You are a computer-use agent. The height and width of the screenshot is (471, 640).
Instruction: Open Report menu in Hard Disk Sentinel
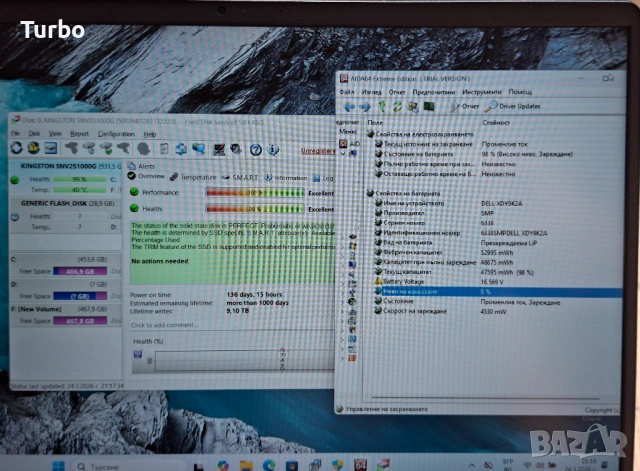pos(79,134)
